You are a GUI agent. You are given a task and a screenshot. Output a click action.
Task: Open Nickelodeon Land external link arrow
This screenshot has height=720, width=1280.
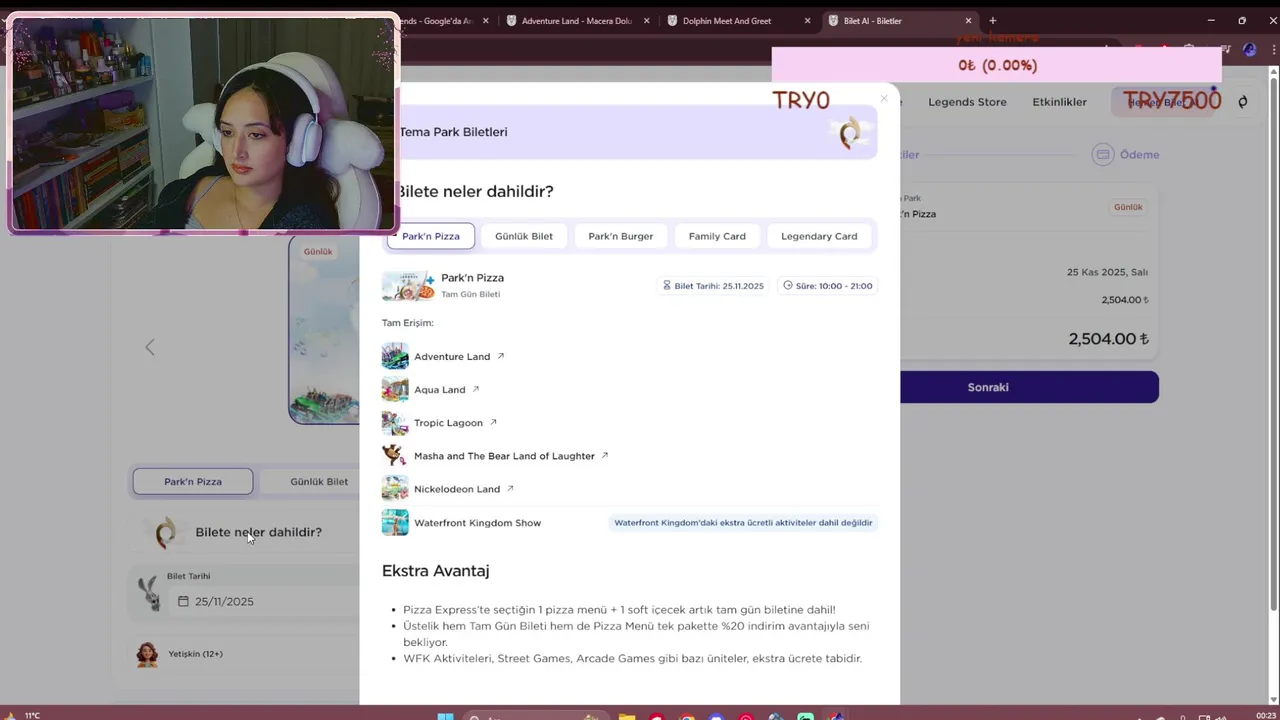[x=510, y=488]
